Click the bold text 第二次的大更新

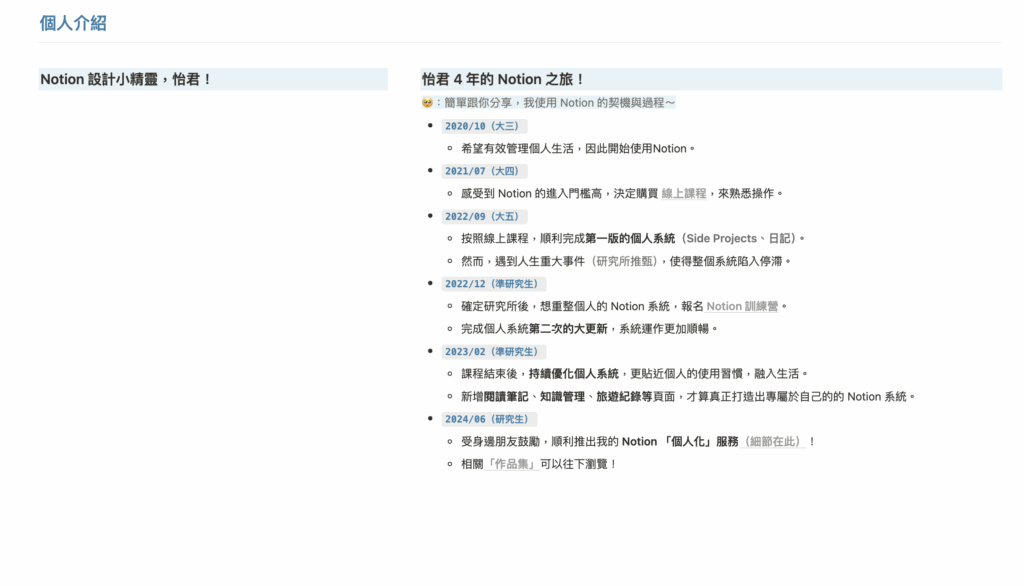click(567, 329)
